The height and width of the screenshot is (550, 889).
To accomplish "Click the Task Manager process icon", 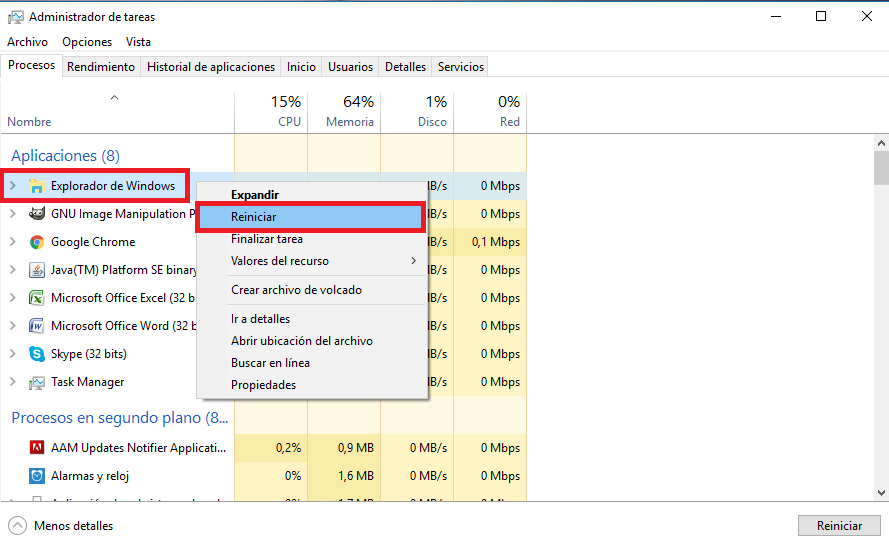I will coord(37,382).
